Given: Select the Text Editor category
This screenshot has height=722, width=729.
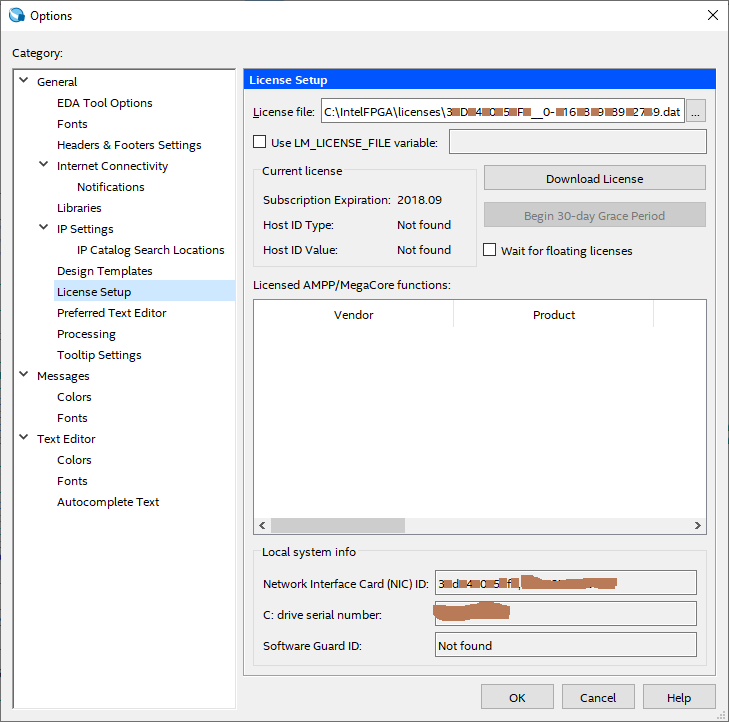Looking at the screenshot, I should pos(66,439).
